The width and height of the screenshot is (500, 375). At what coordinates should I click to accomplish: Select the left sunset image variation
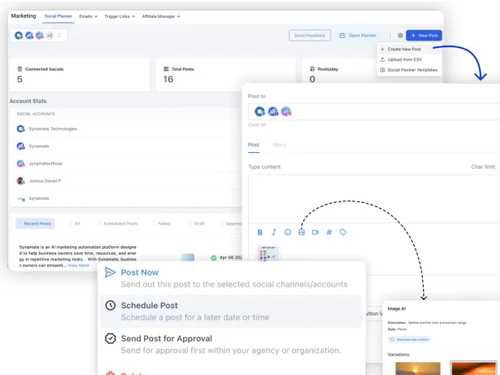point(418,368)
